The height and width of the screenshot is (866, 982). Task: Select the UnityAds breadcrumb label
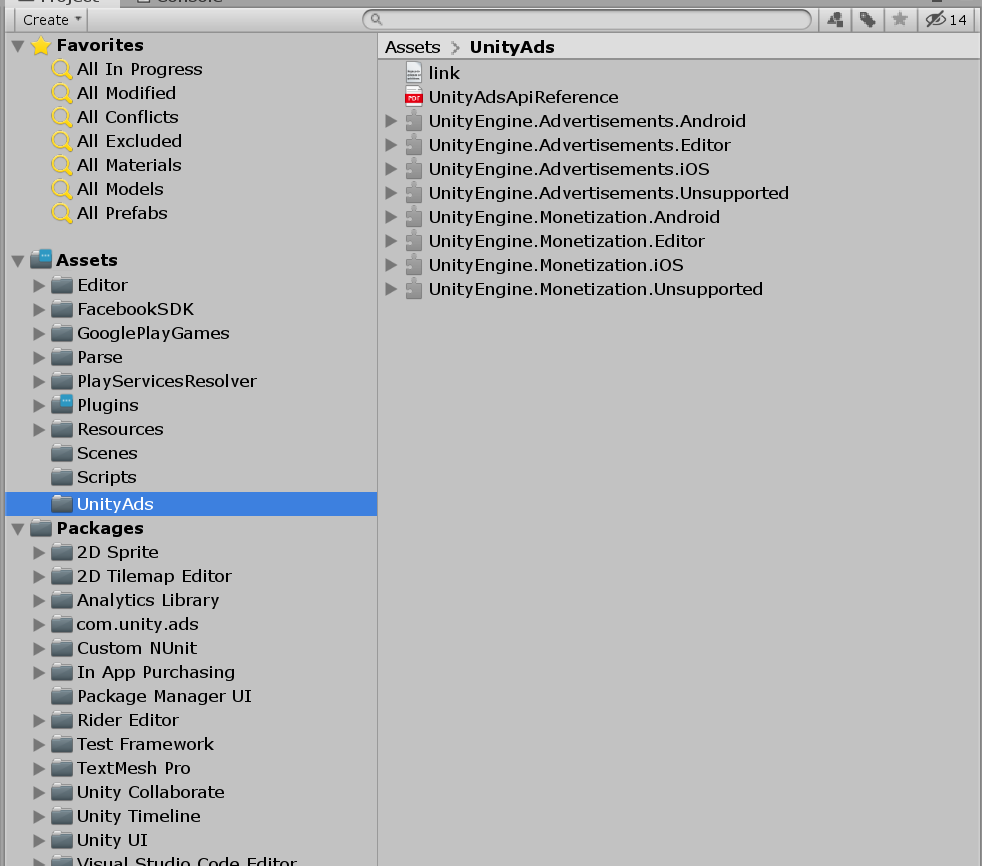click(x=511, y=46)
